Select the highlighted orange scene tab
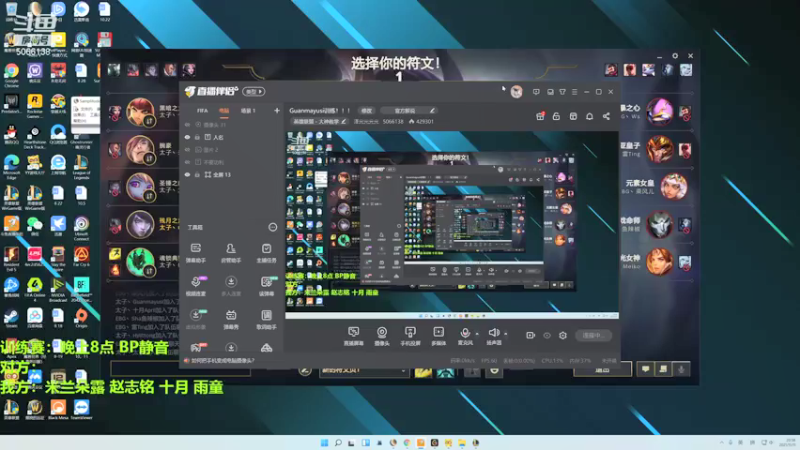 [x=224, y=110]
